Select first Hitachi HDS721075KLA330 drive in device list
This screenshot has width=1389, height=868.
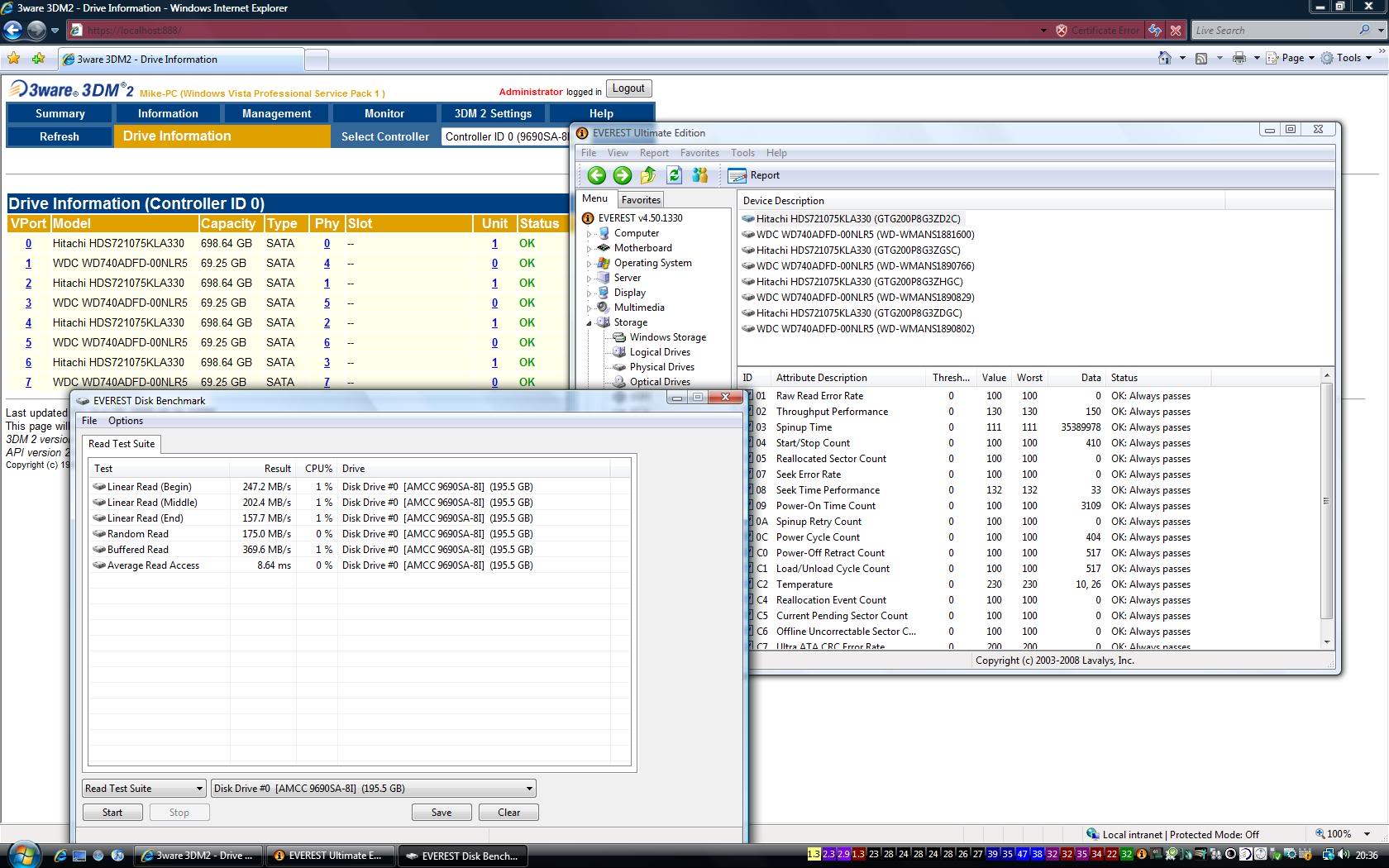click(857, 219)
